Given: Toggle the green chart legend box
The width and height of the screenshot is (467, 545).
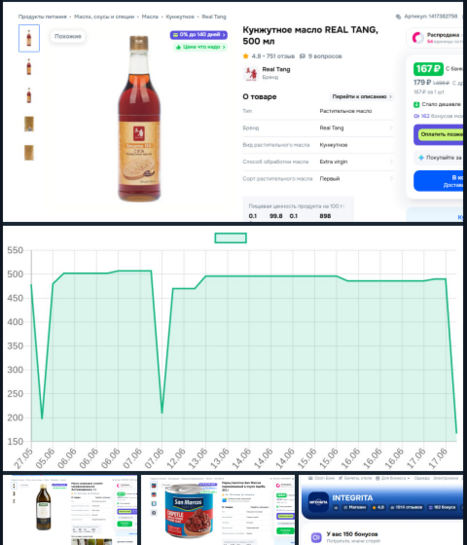Looking at the screenshot, I should click(x=231, y=238).
